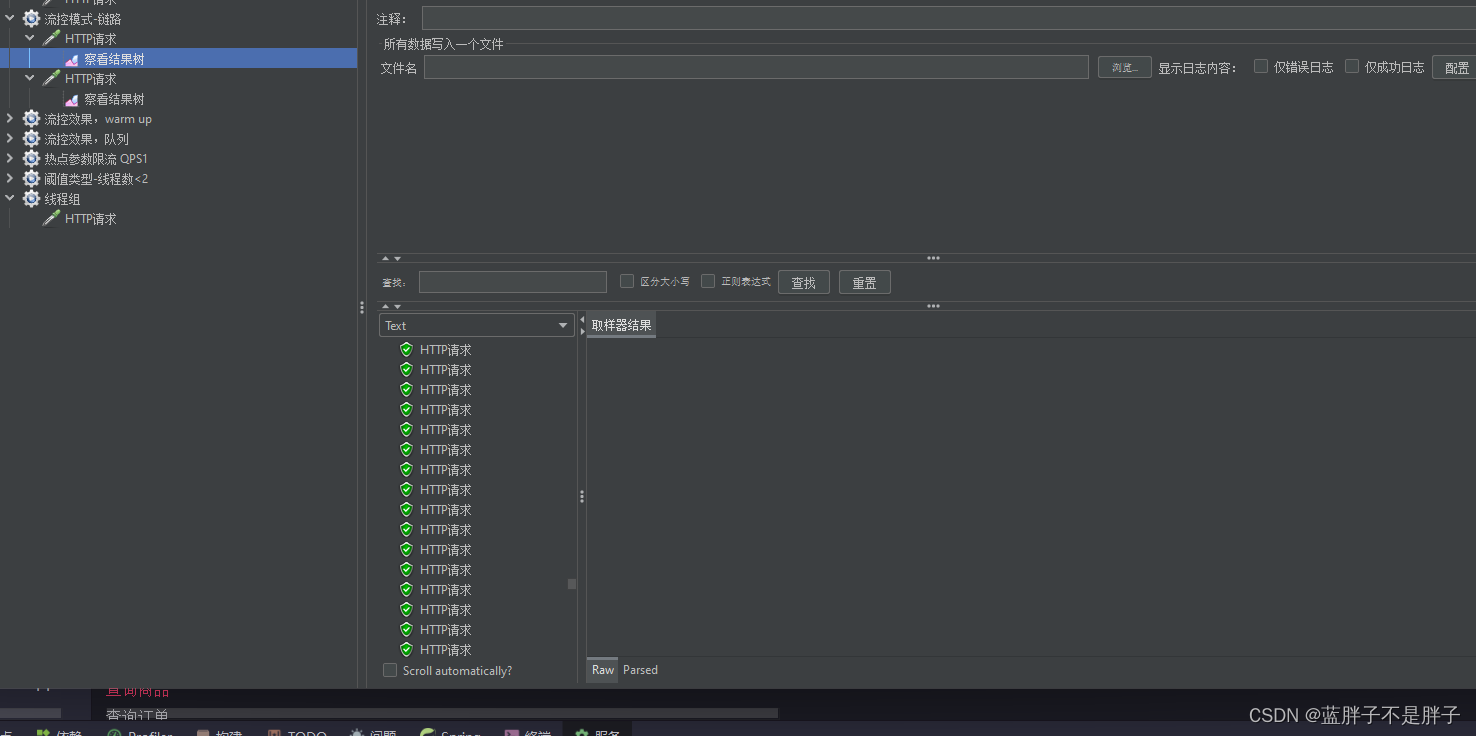The width and height of the screenshot is (1476, 736).
Task: Tick the 区分大小写 checkbox
Action: [x=627, y=281]
